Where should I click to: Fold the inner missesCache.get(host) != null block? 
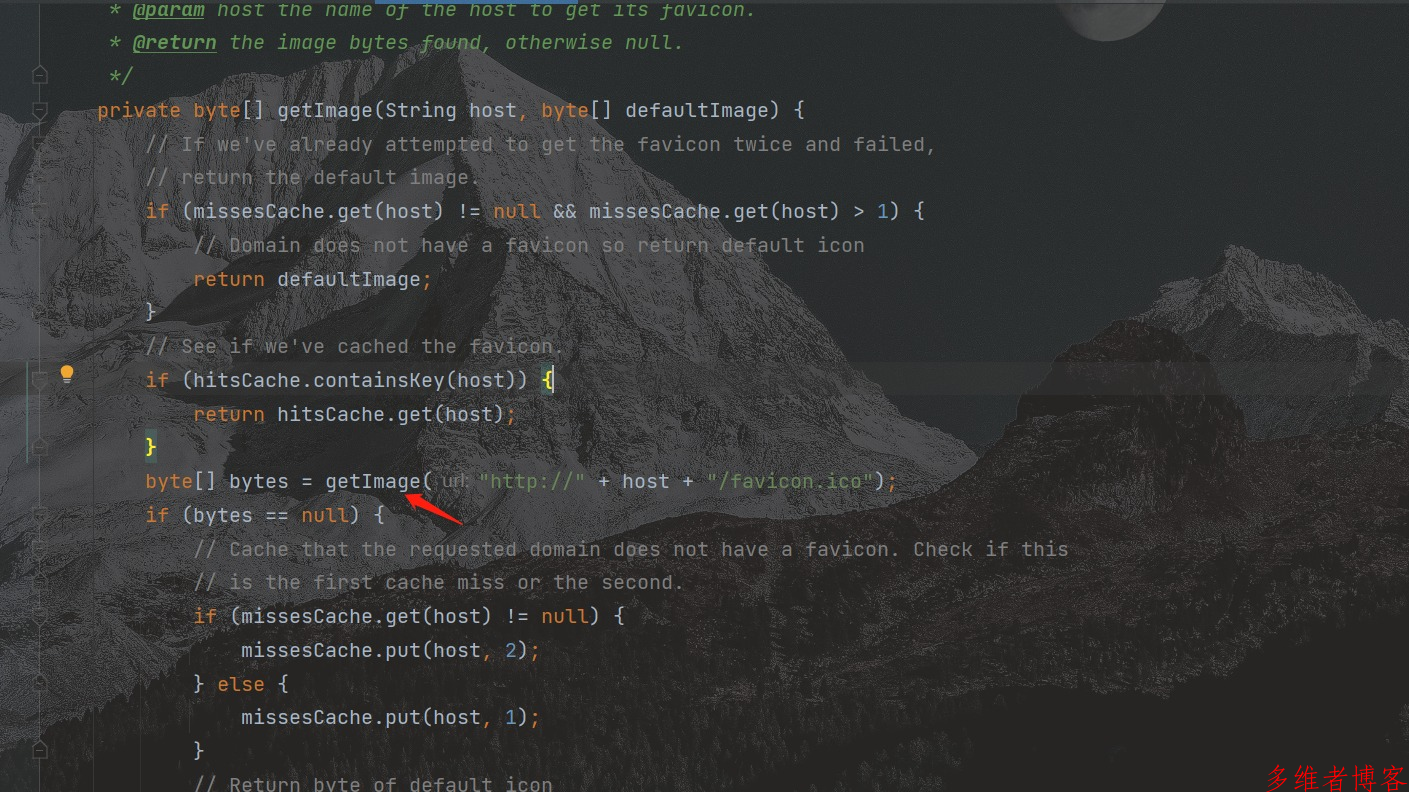40,616
